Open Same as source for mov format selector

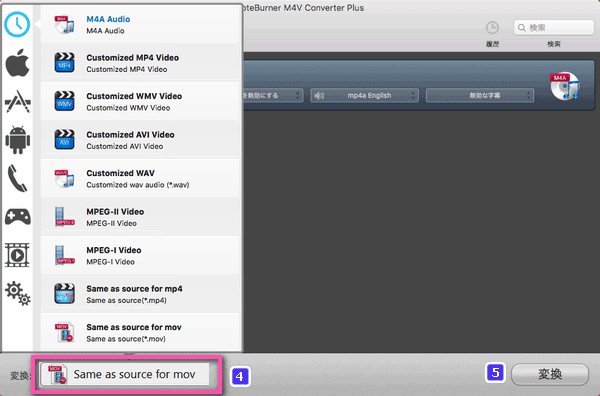(125, 374)
